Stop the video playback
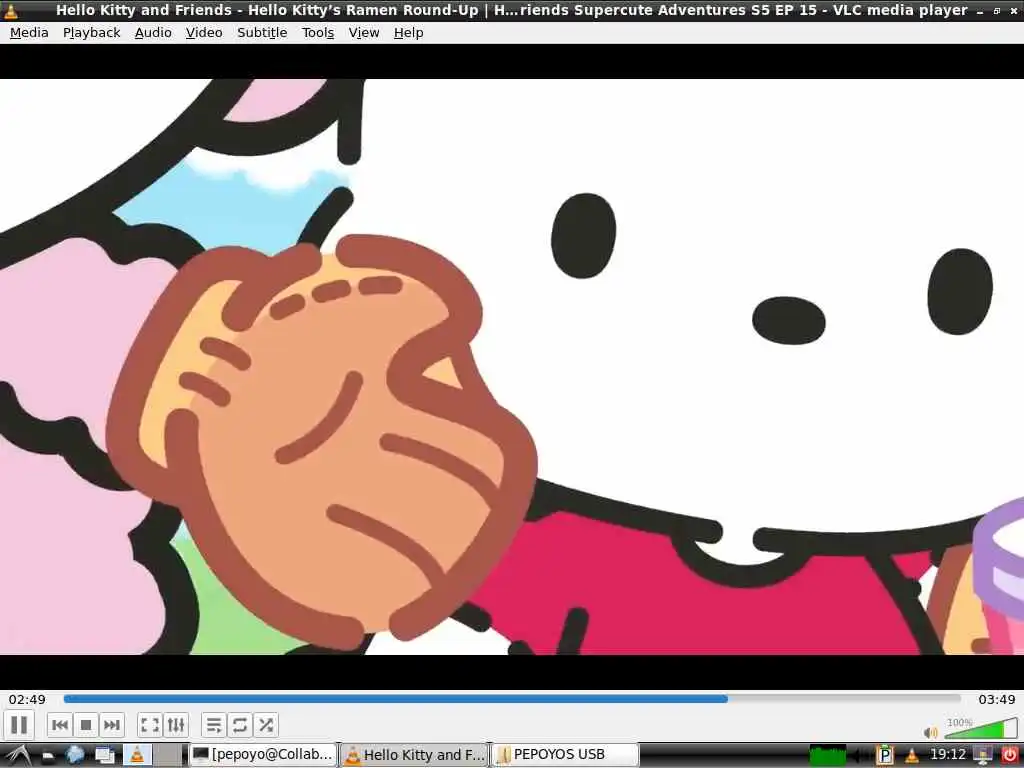Viewport: 1024px width, 768px height. click(86, 725)
